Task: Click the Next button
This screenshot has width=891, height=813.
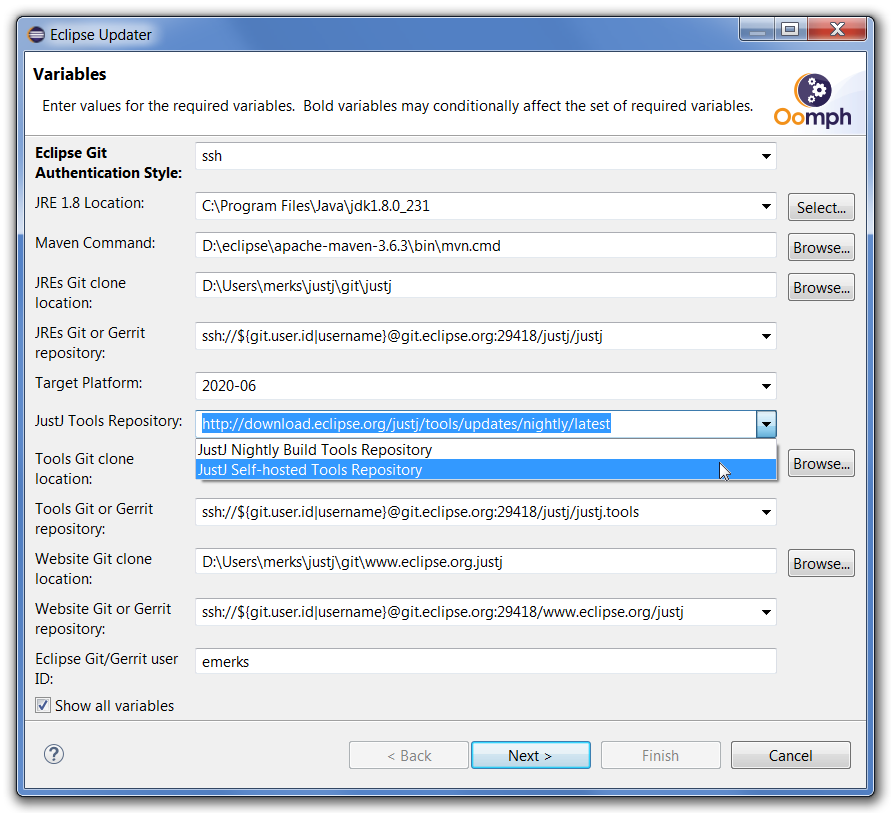Action: click(x=530, y=755)
